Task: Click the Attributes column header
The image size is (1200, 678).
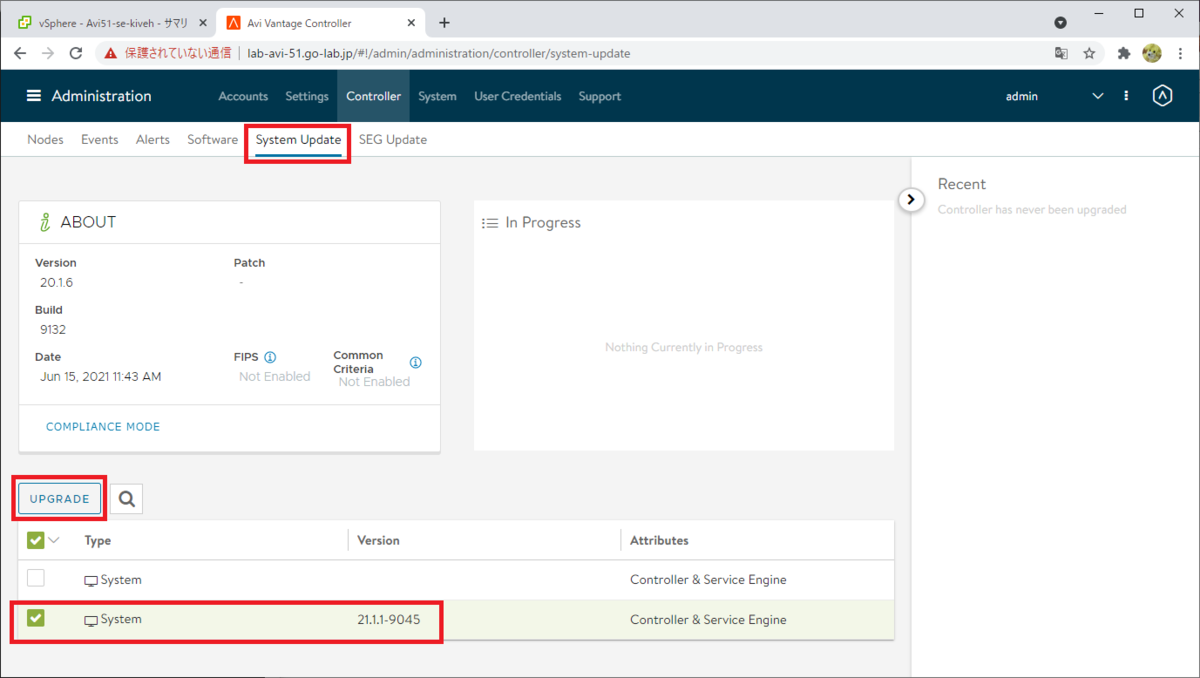Action: [x=659, y=540]
